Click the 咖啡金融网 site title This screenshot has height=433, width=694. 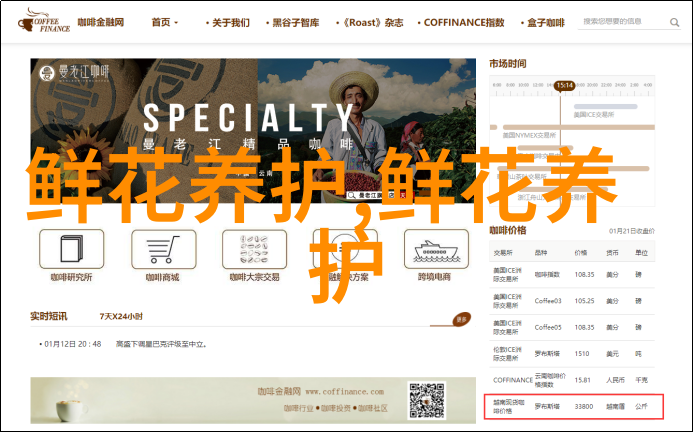(x=101, y=22)
